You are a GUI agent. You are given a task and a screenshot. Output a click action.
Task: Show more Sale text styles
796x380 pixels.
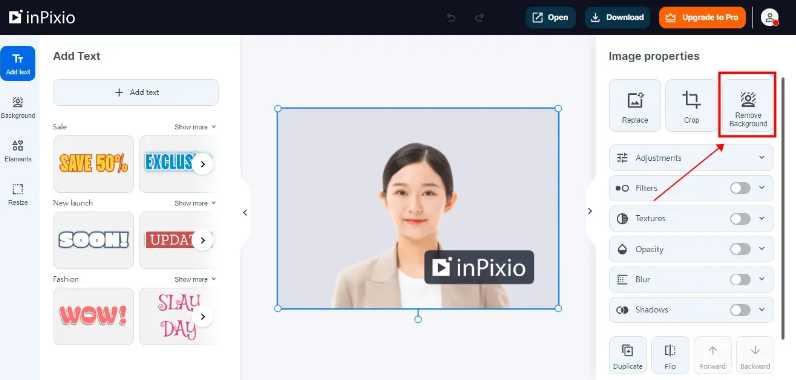[x=195, y=127]
